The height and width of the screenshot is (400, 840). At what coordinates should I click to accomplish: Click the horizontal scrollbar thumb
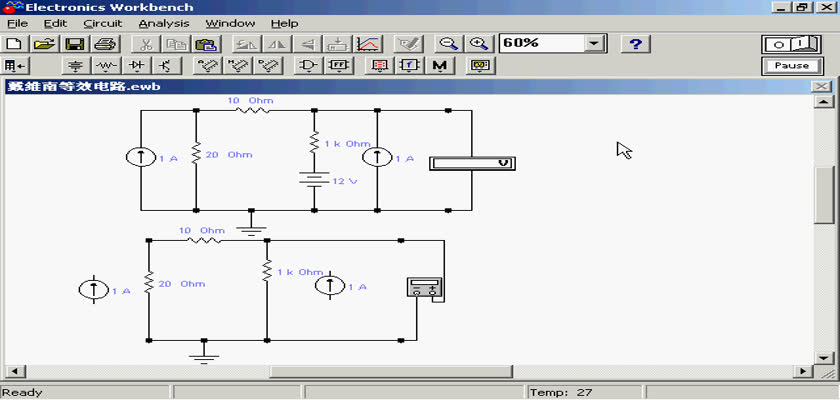tap(391, 371)
